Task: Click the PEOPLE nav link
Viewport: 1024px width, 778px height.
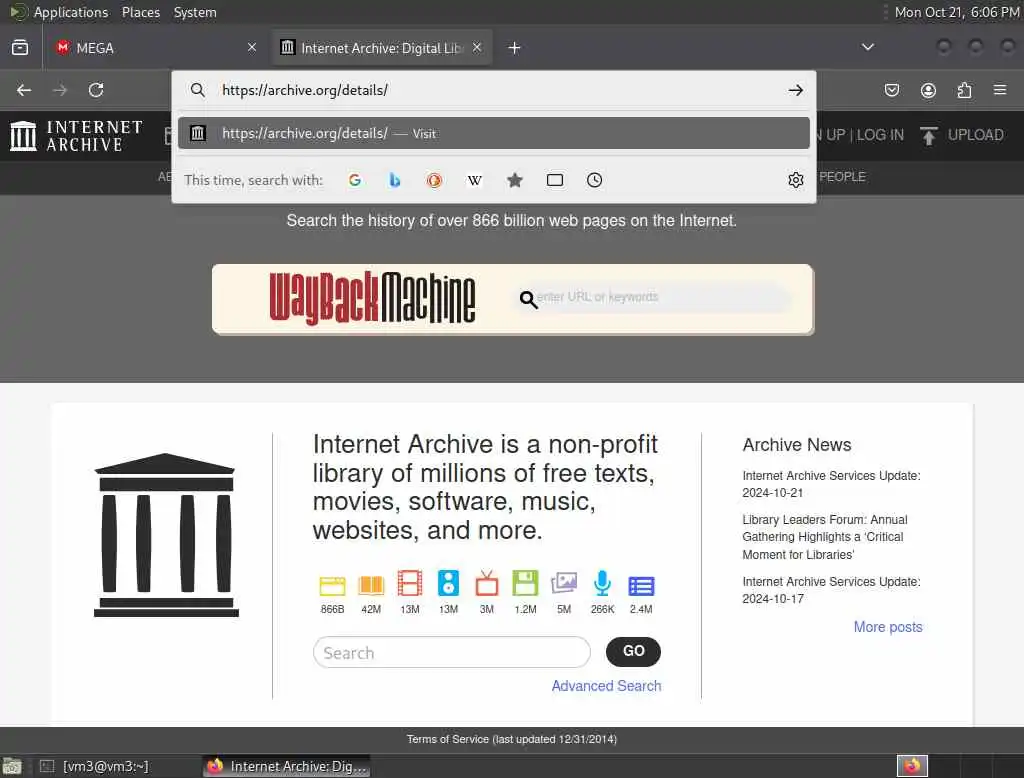Action: (x=842, y=177)
